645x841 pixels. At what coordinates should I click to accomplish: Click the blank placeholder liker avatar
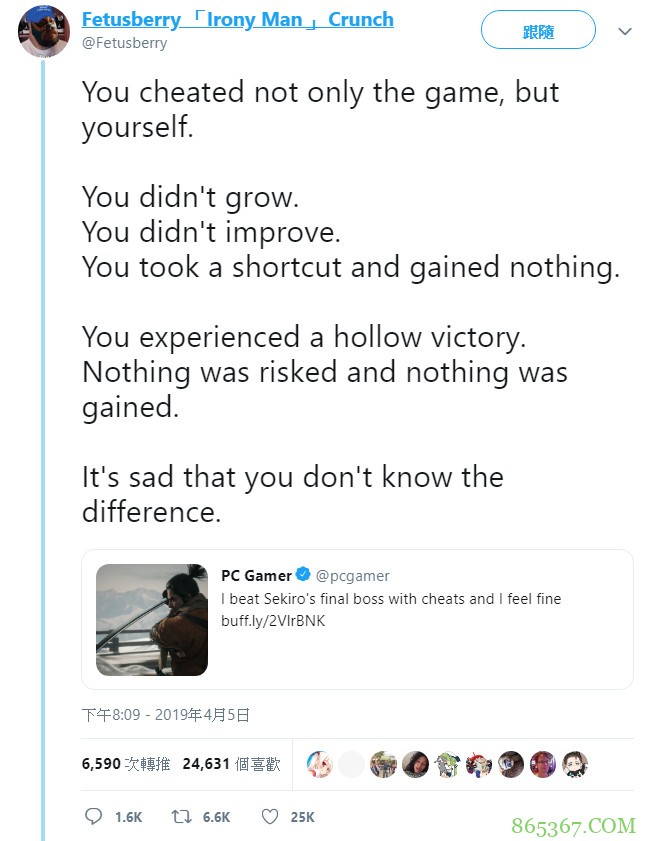[x=351, y=765]
